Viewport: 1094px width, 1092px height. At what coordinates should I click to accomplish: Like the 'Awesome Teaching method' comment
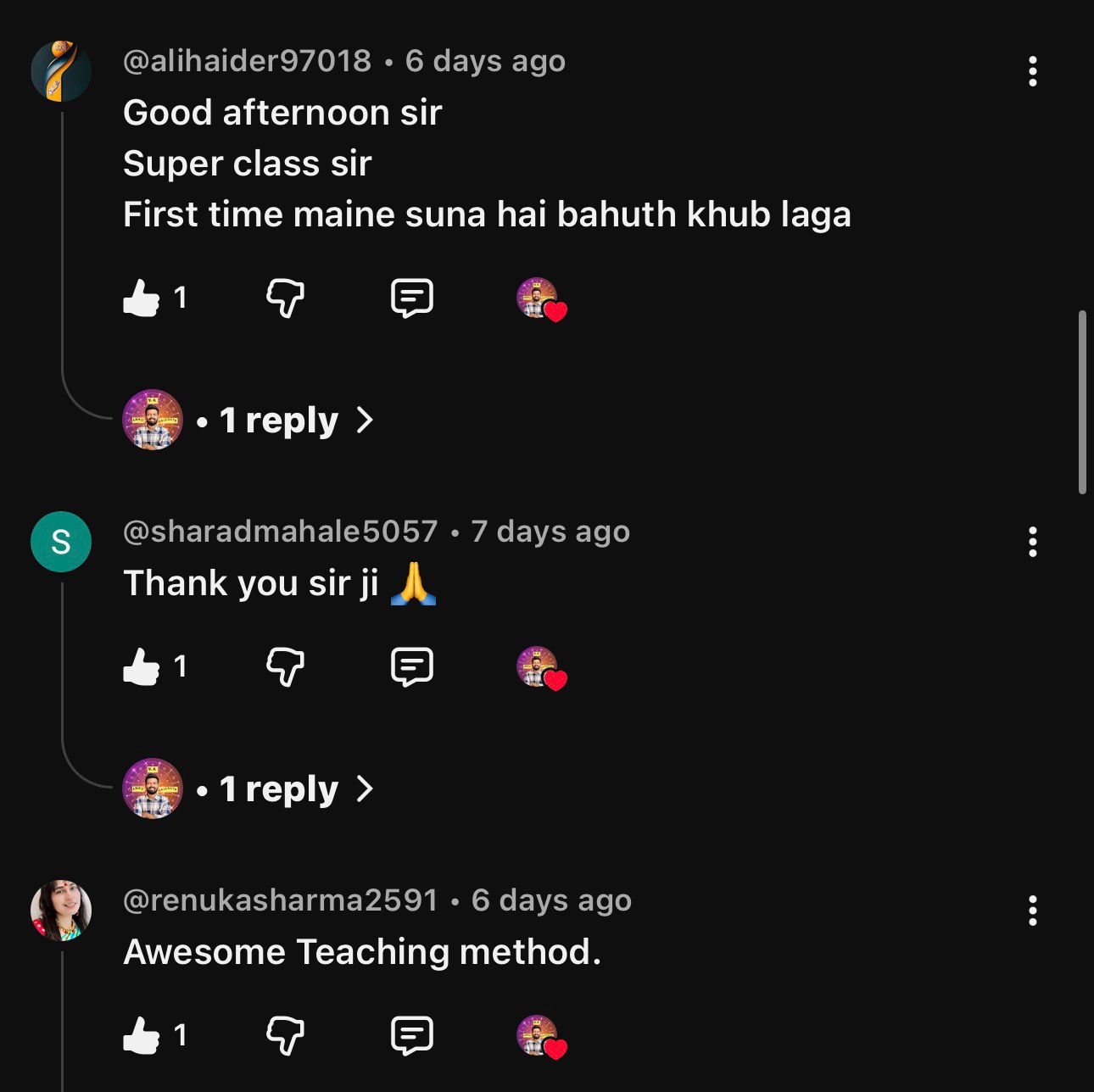point(142,1036)
